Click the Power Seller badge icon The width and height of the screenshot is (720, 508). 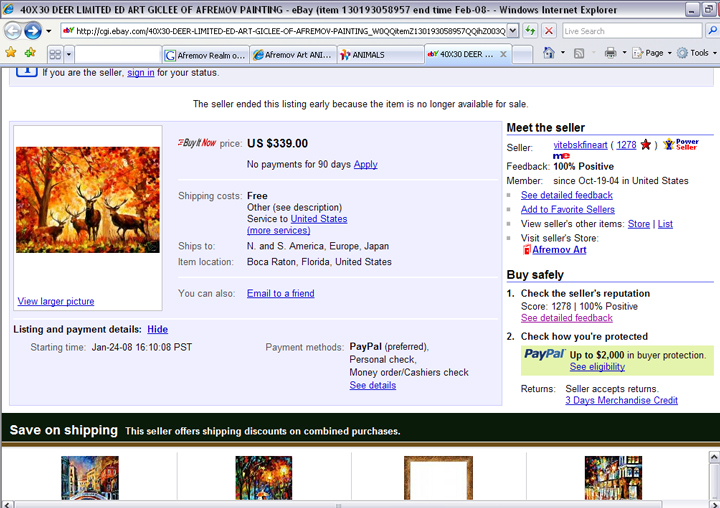point(681,144)
